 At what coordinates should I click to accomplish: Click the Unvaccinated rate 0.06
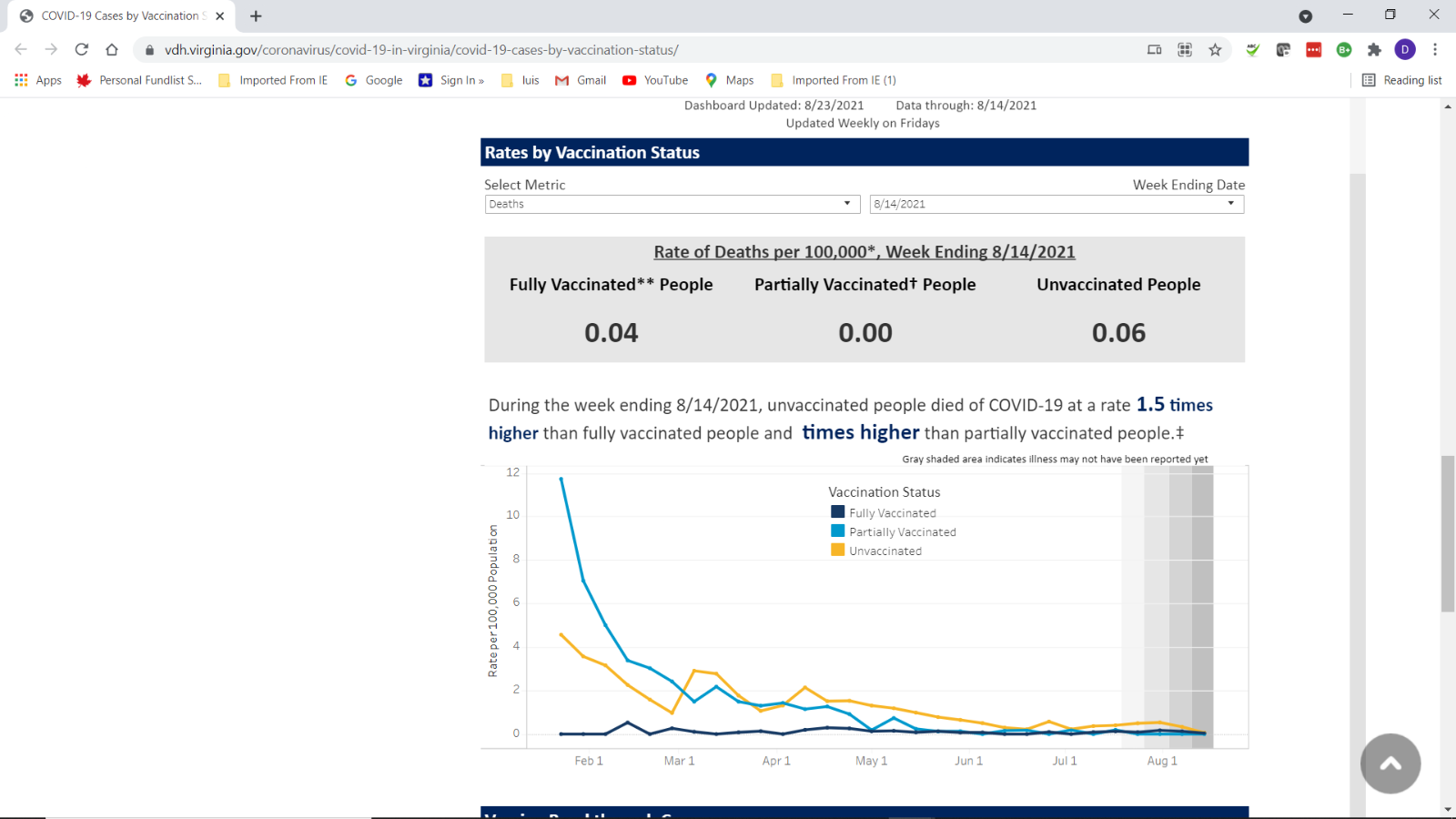pos(1118,333)
